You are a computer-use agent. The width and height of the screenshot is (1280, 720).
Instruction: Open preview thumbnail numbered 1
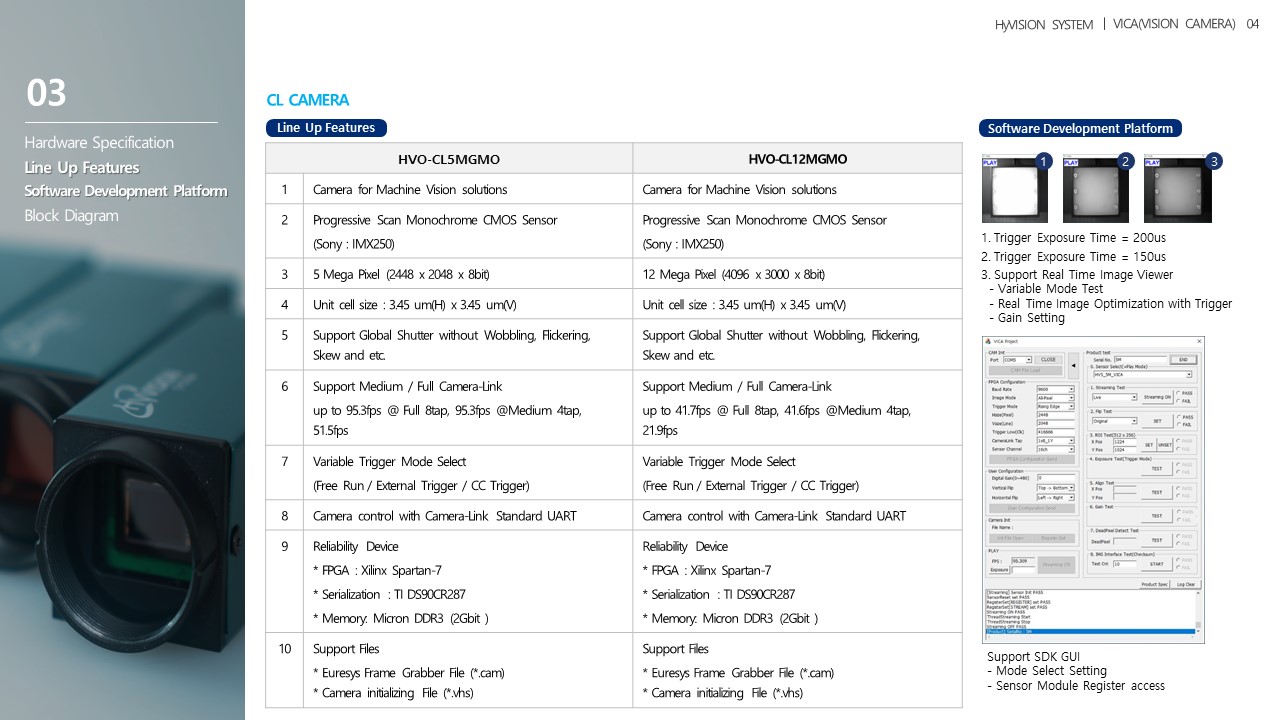click(1015, 189)
